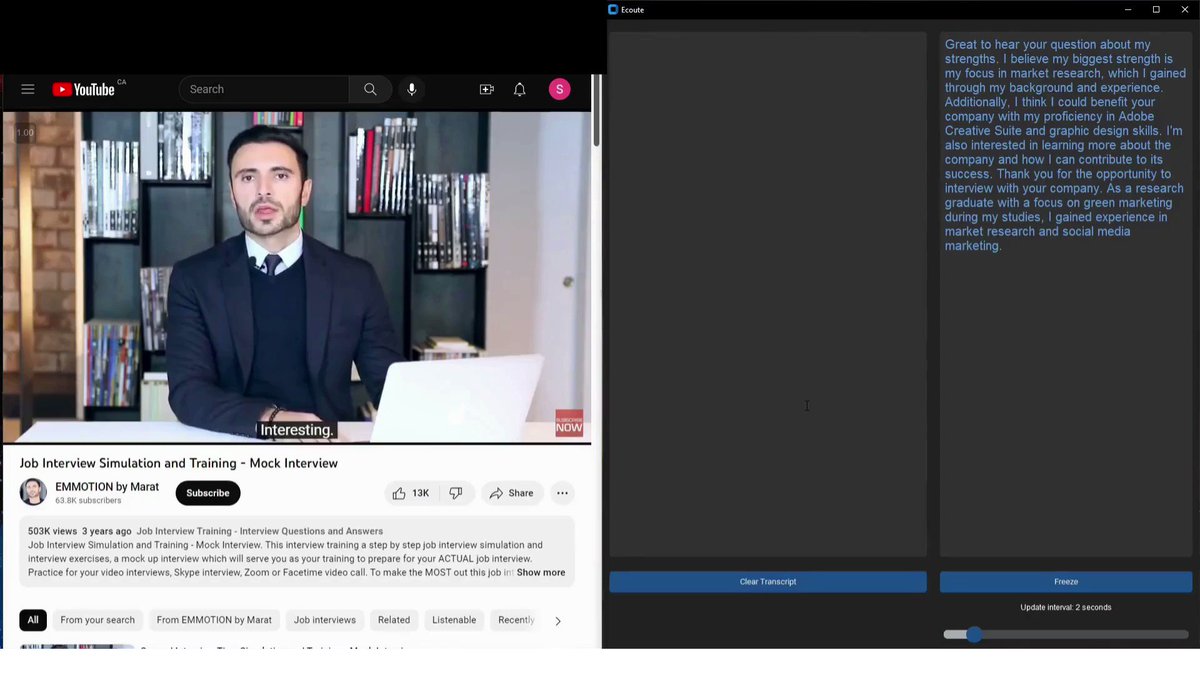Select the Recently filter chip
The image size is (1200, 675).
tap(516, 620)
